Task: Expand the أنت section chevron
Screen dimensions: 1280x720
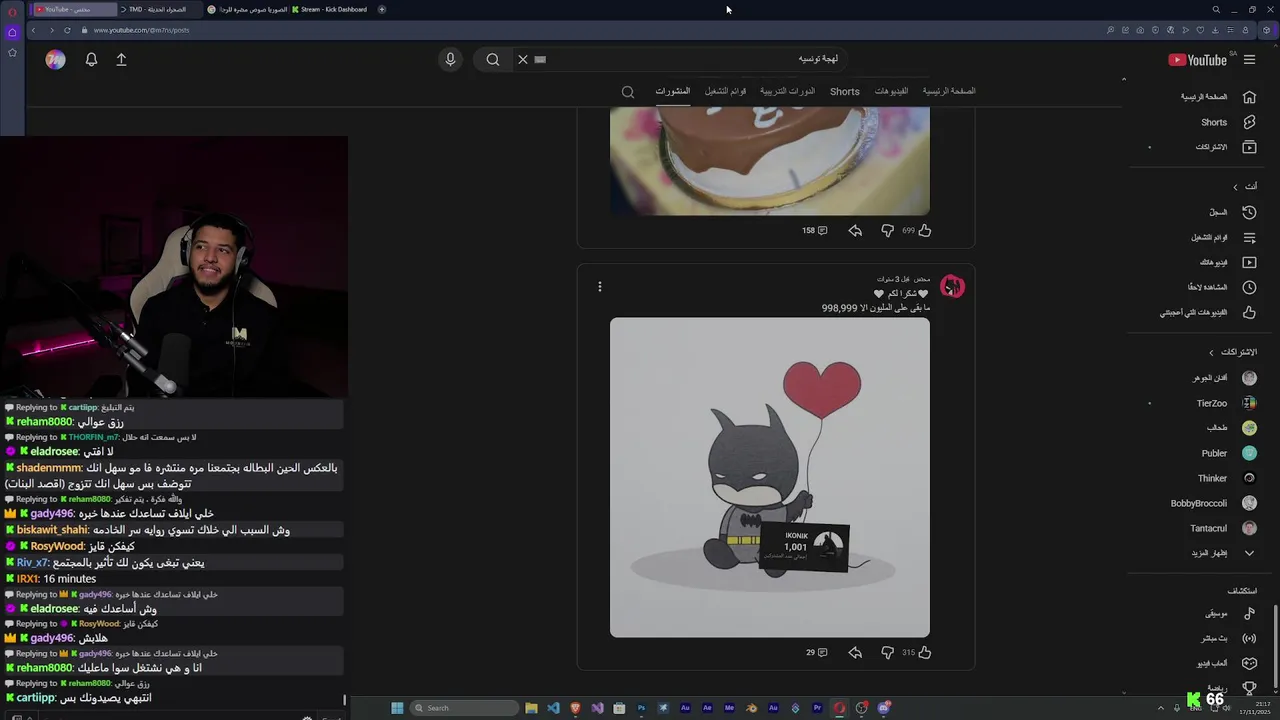Action: 1236,187
